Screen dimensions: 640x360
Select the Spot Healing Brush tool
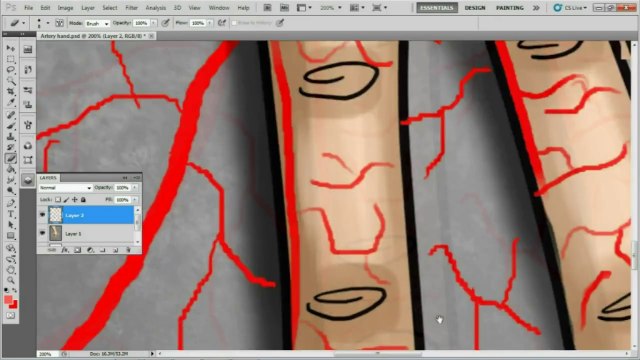11,115
